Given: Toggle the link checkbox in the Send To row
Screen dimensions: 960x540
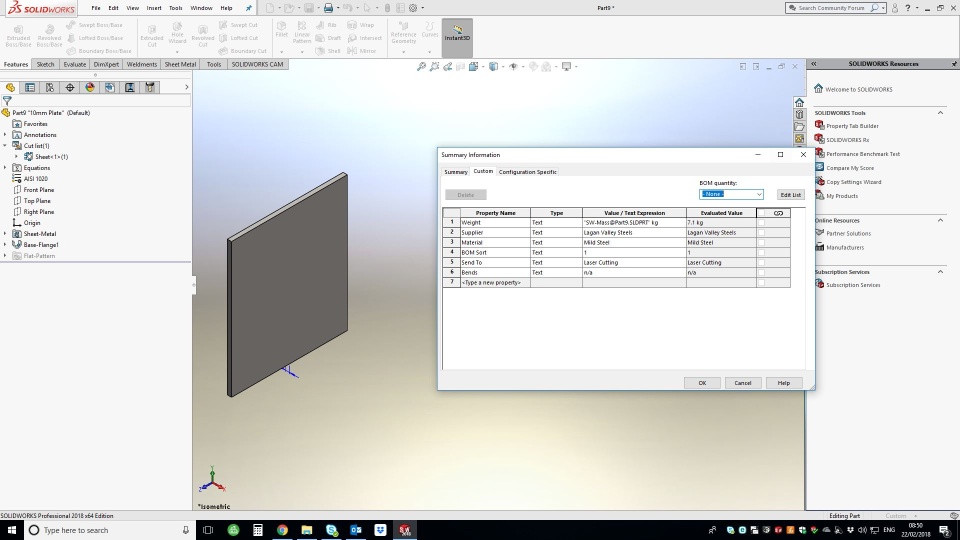Looking at the screenshot, I should click(761, 263).
